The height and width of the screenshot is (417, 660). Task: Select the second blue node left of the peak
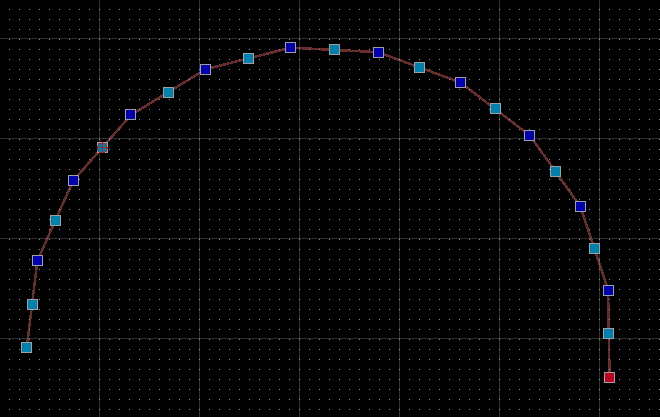[x=130, y=114]
